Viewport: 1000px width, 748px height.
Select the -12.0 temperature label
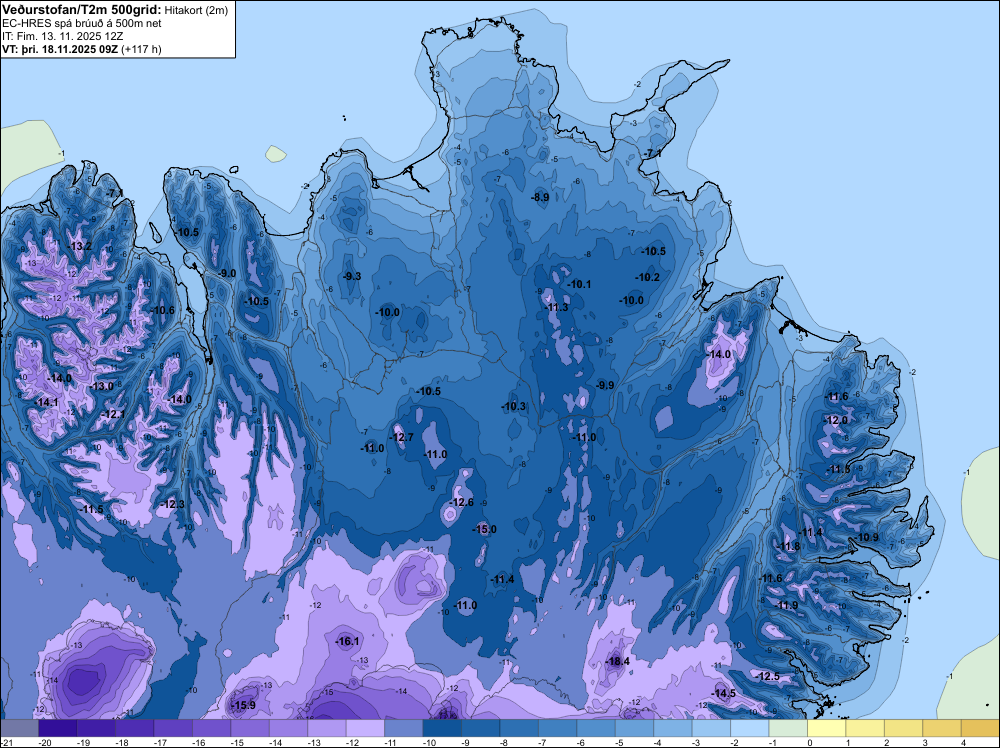[837, 421]
